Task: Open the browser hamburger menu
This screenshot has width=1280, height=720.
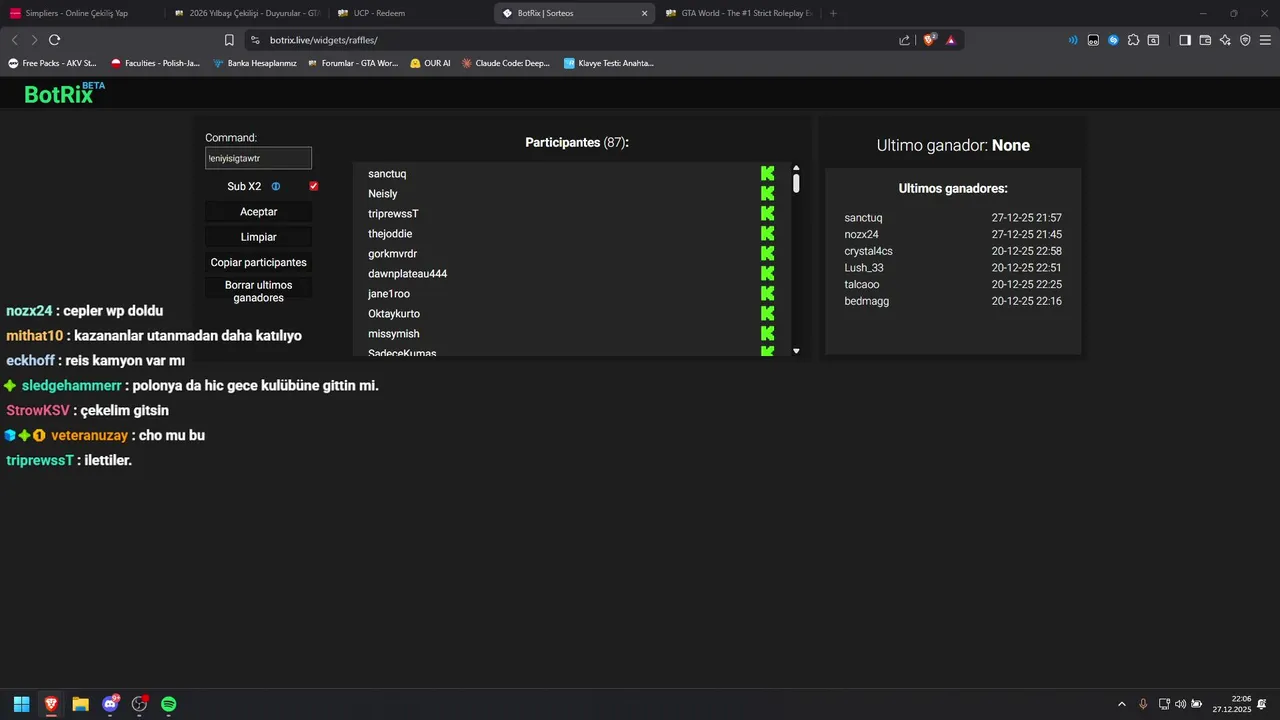Action: tap(1265, 40)
